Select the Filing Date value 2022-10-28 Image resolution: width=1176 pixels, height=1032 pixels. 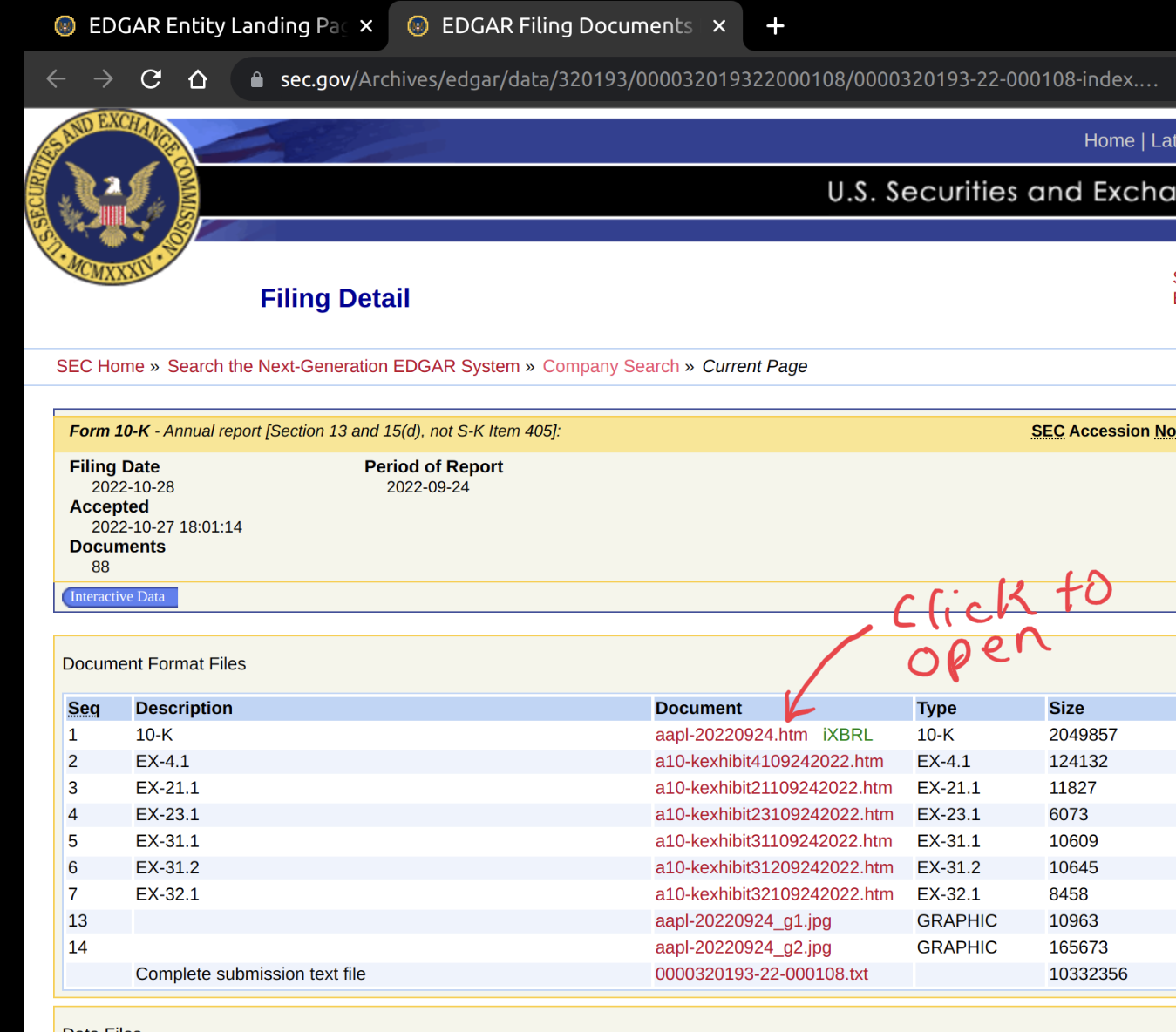pos(133,487)
